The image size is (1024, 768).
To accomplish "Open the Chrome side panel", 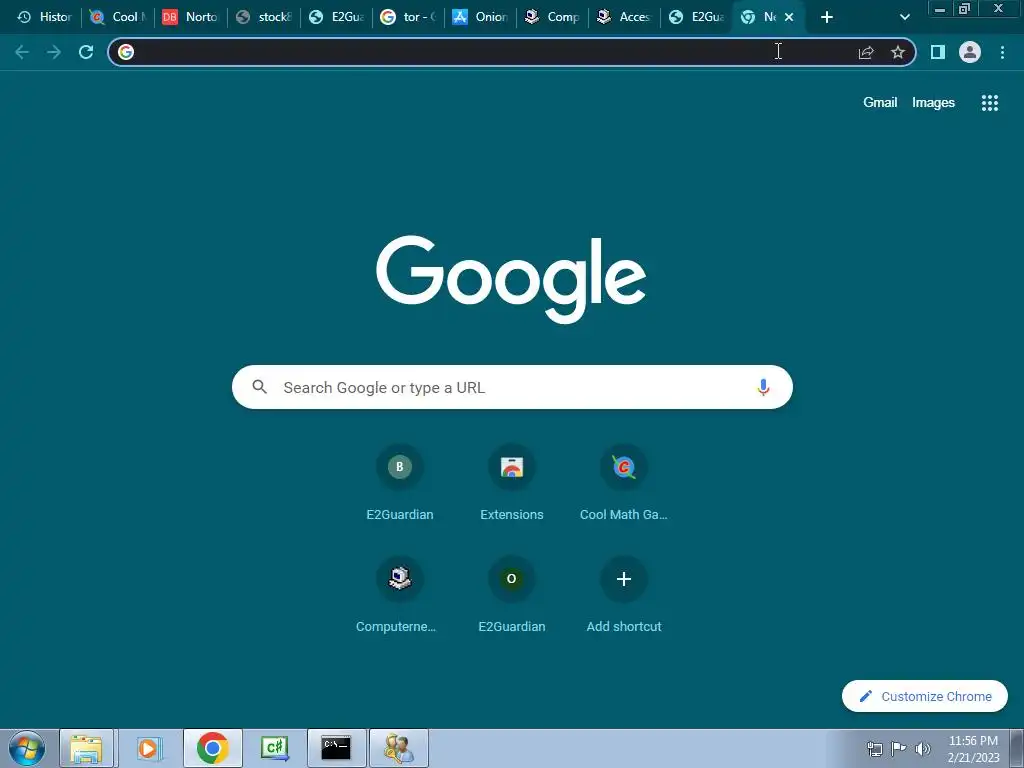I will tap(938, 52).
